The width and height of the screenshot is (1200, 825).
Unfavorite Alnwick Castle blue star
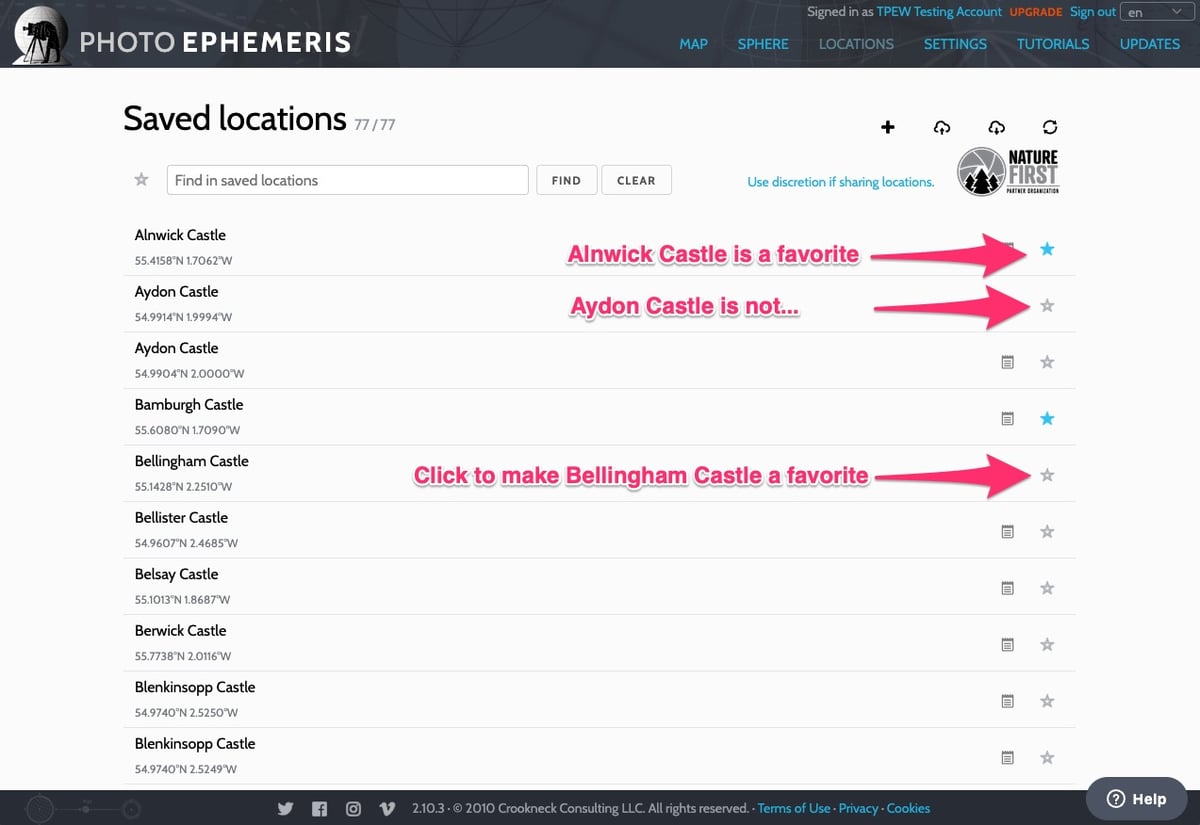click(x=1047, y=249)
